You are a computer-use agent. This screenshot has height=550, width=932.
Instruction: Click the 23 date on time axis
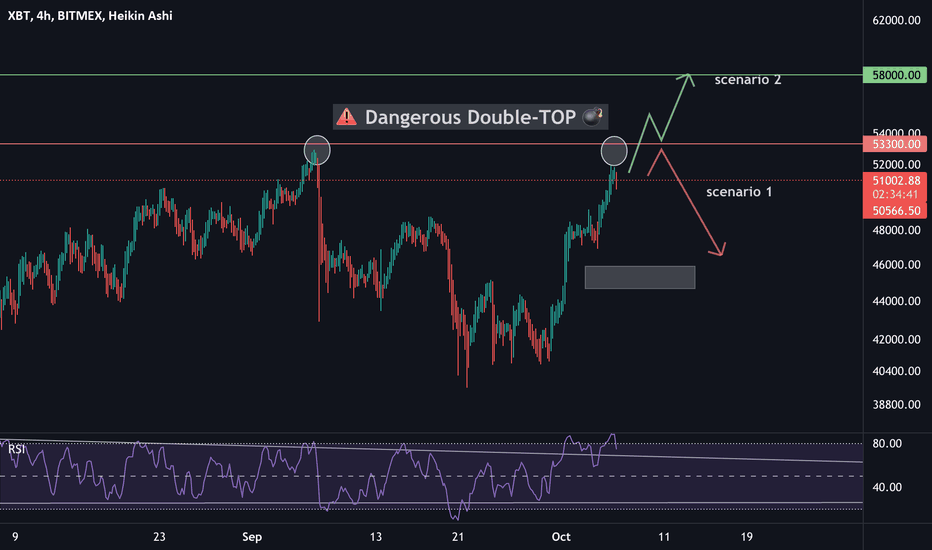(x=159, y=537)
